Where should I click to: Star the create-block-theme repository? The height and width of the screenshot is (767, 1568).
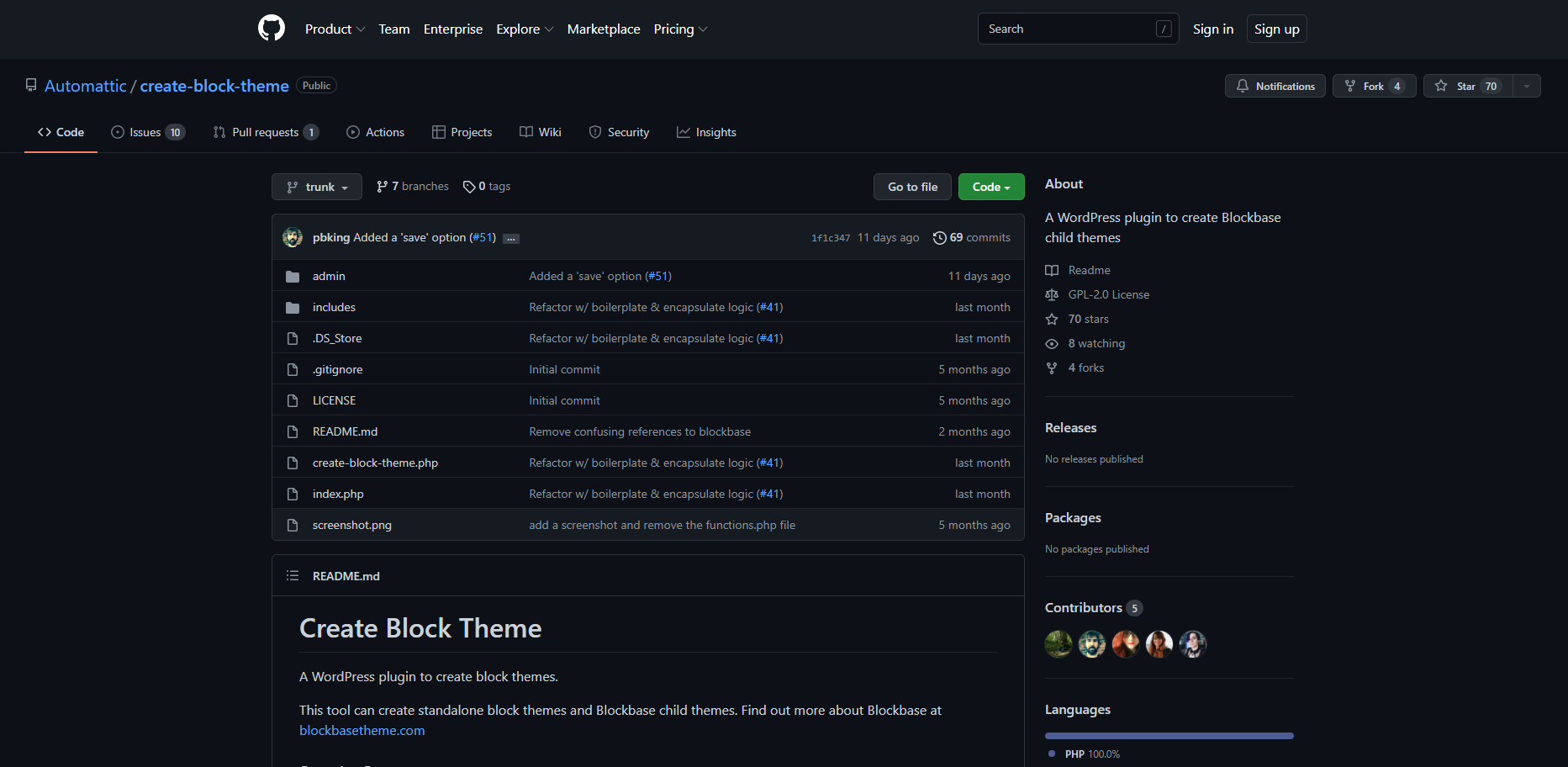[x=1468, y=86]
